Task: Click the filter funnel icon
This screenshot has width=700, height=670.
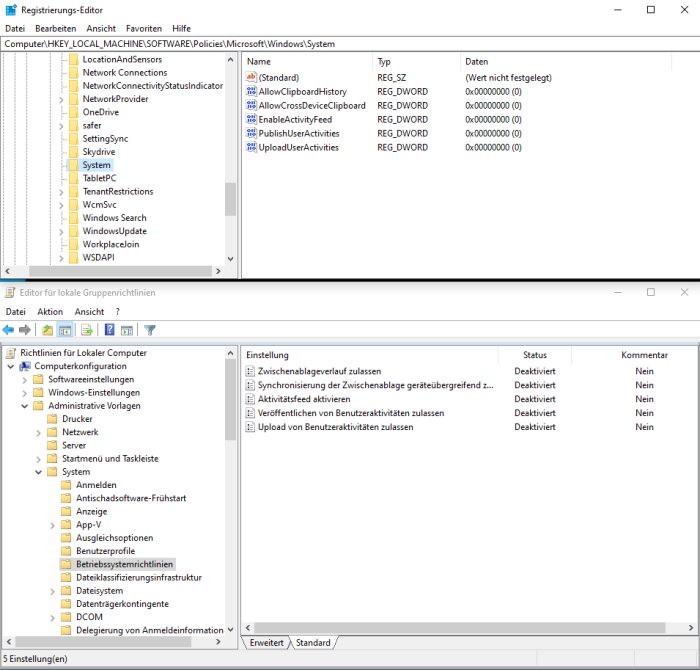Action: point(150,330)
